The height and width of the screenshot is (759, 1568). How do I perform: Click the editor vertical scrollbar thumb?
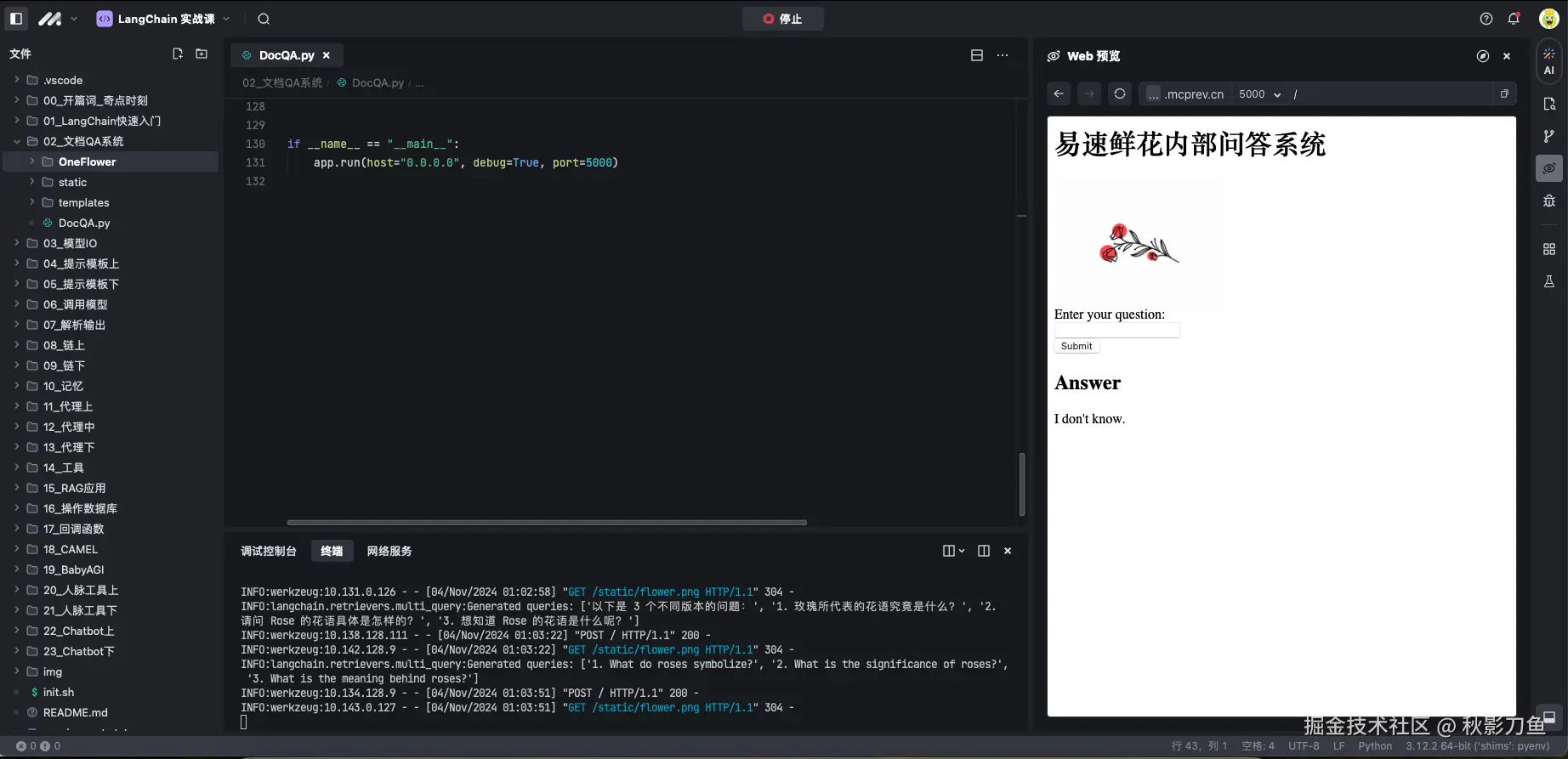pyautogui.click(x=1022, y=484)
